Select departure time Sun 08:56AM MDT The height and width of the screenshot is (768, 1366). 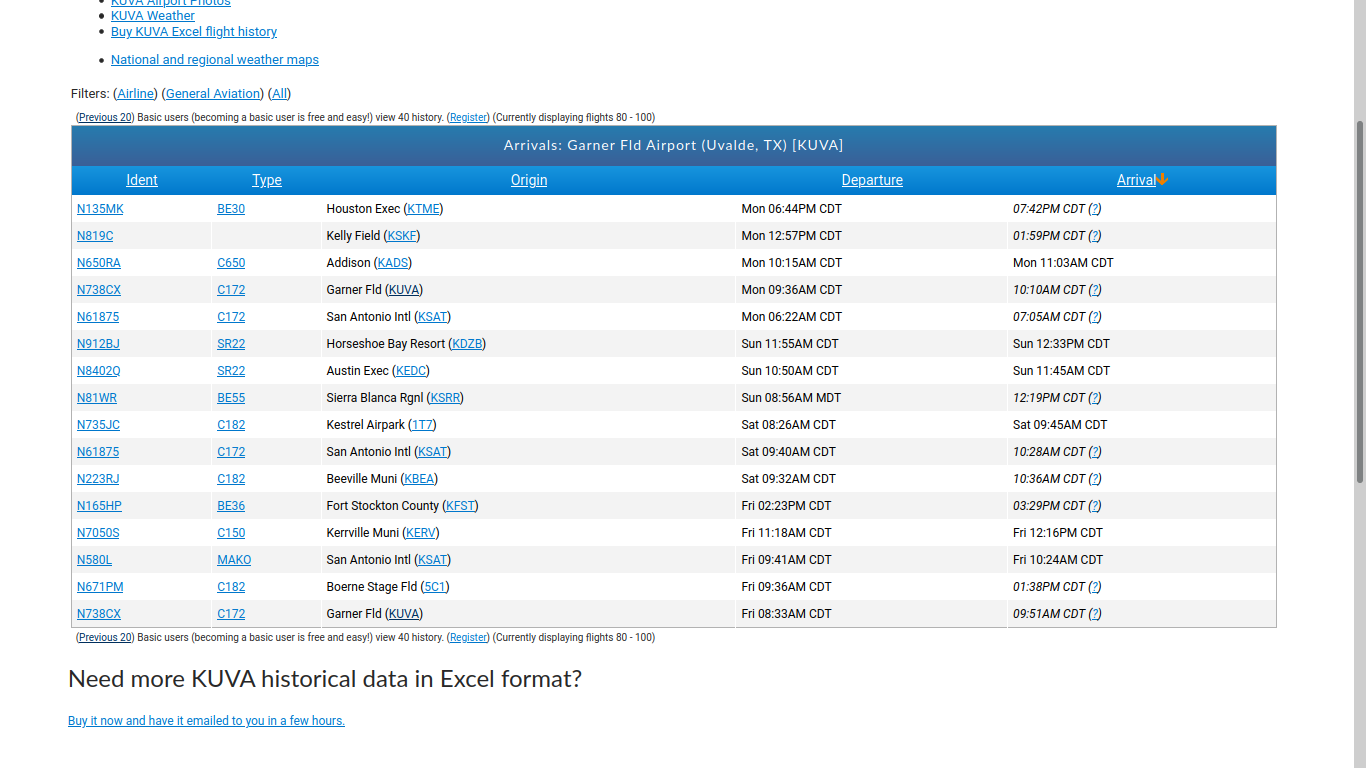[791, 398]
